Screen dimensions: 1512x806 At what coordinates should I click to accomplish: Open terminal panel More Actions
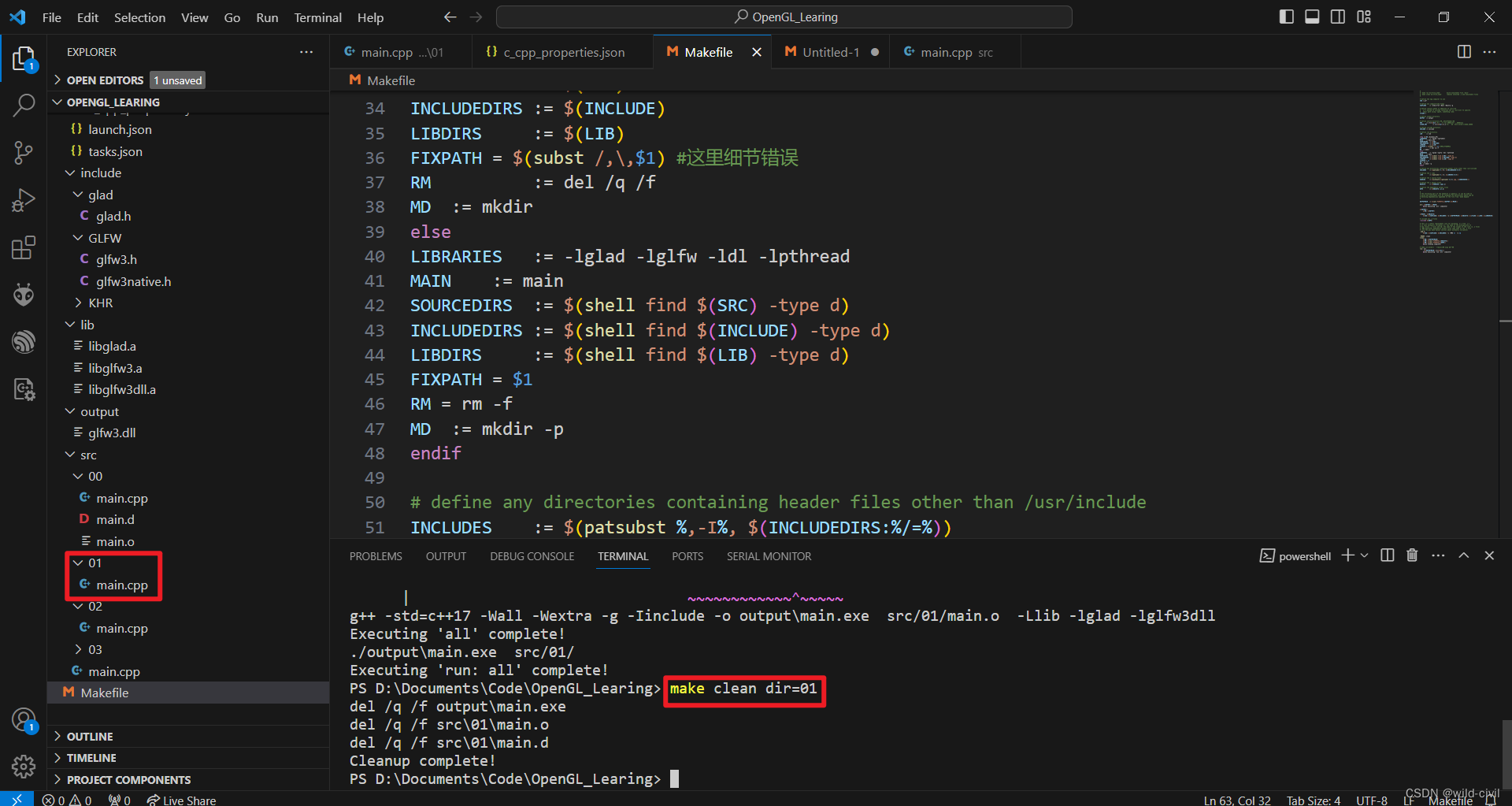1438,555
